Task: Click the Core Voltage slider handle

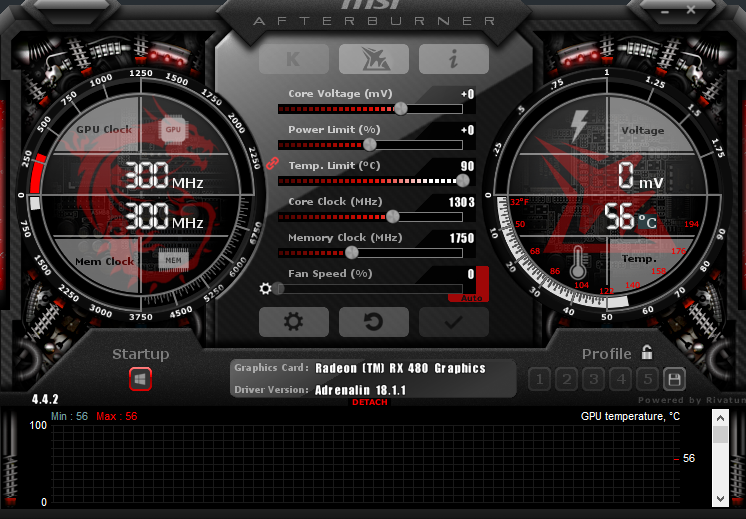Action: tap(401, 109)
